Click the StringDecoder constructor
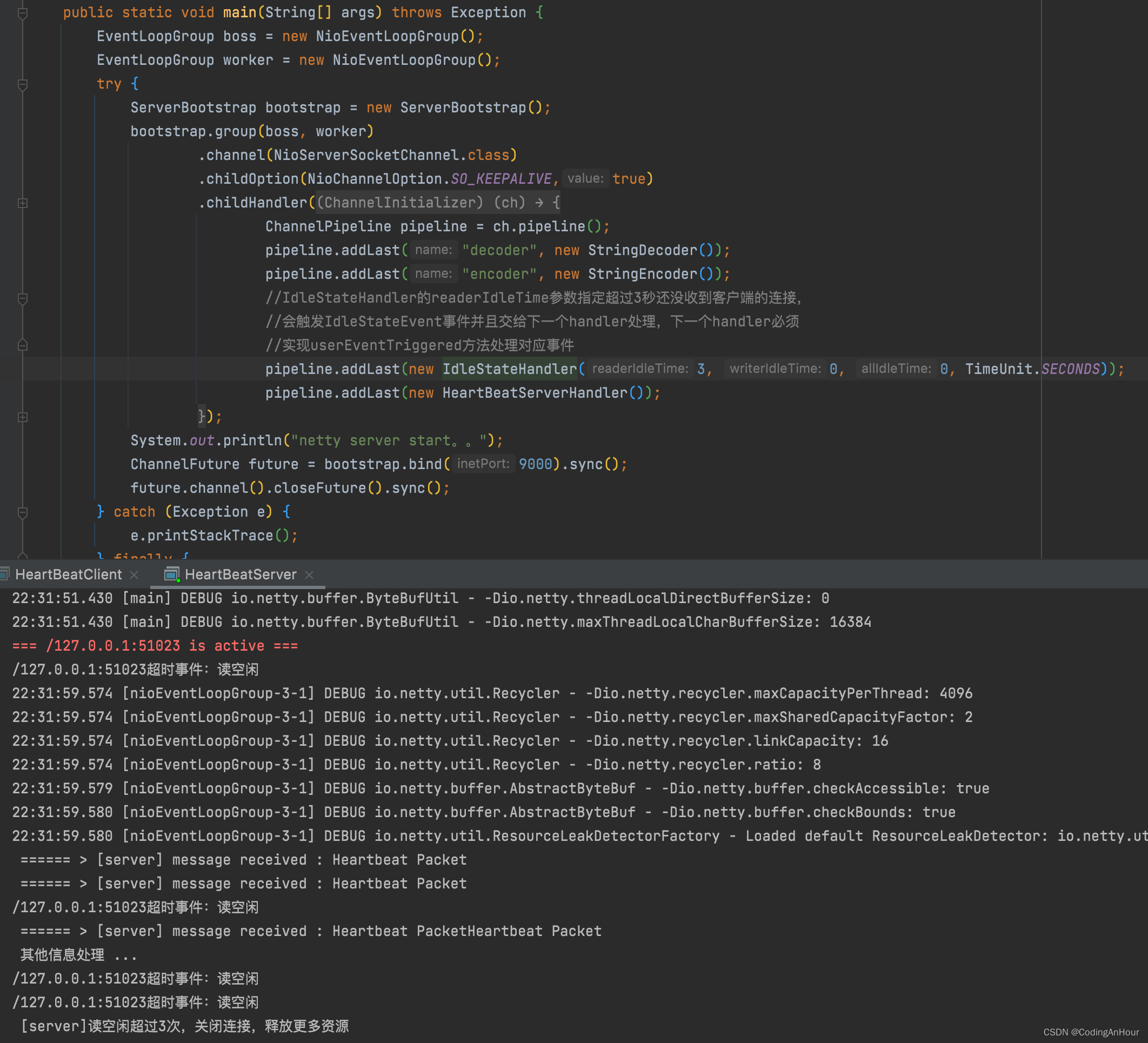 [650, 250]
